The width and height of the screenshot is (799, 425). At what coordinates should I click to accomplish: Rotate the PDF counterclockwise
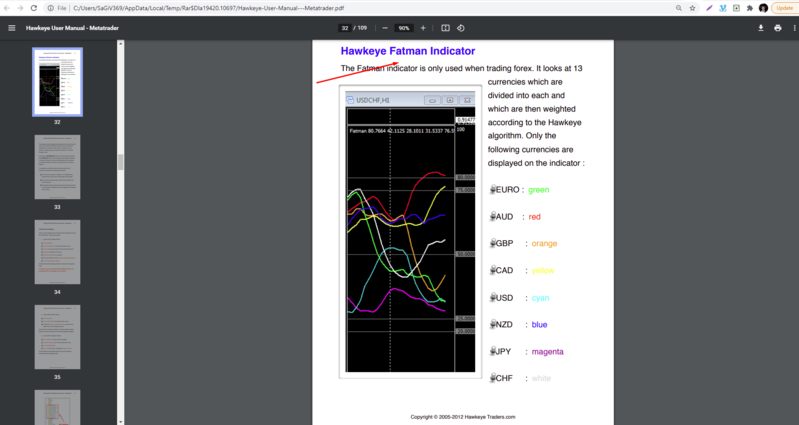click(461, 28)
